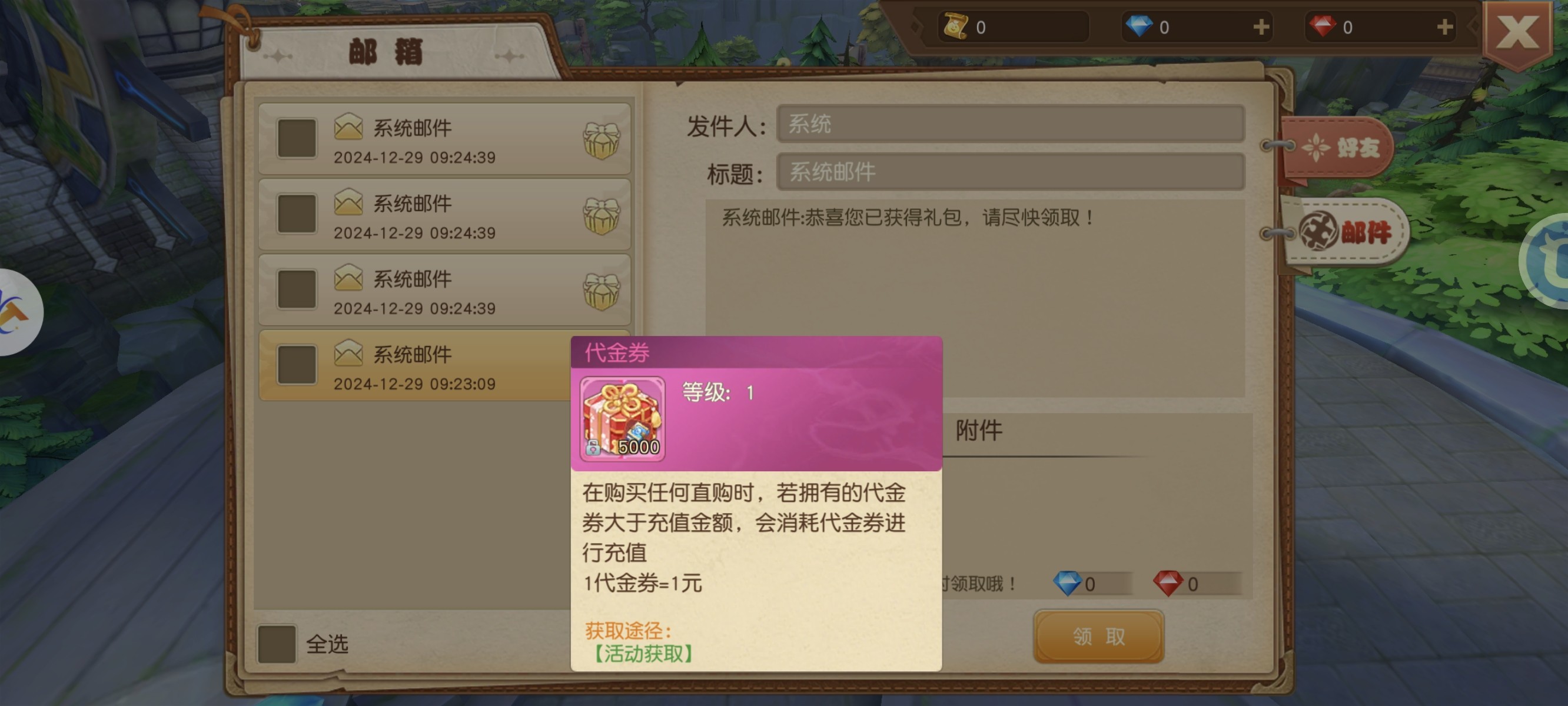Click the voucher gift box icon showing 5000

pyautogui.click(x=622, y=419)
